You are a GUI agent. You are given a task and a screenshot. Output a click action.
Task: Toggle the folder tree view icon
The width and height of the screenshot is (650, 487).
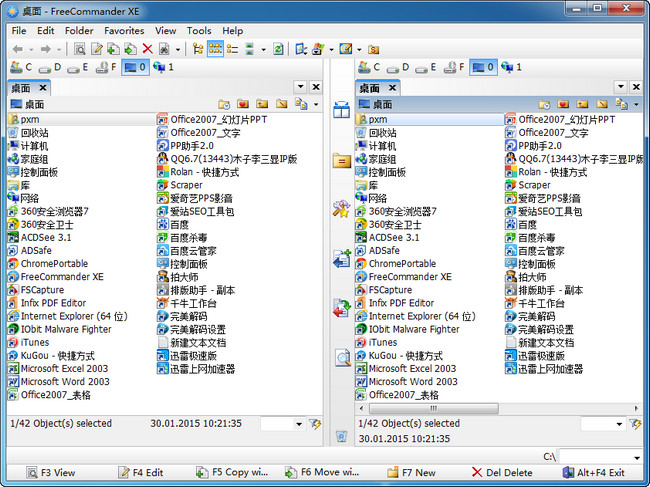click(x=198, y=49)
